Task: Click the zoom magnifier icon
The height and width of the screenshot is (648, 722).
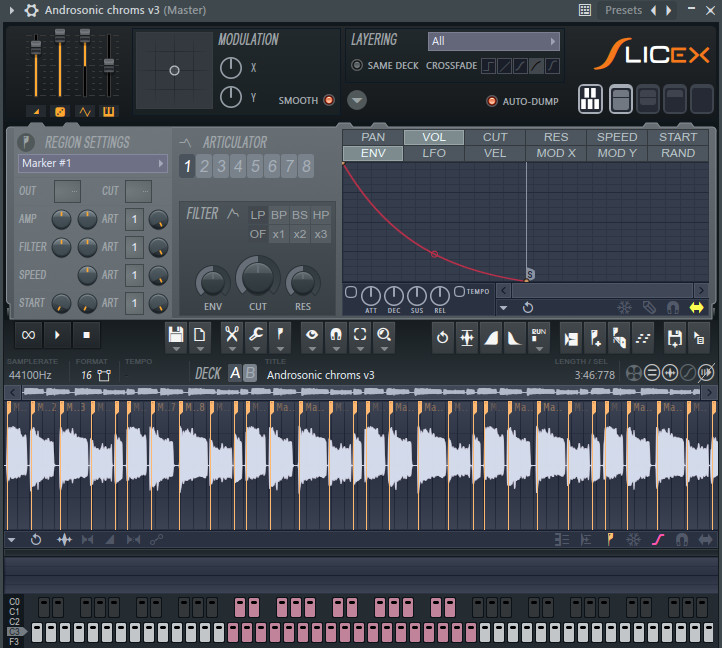Action: pos(384,335)
